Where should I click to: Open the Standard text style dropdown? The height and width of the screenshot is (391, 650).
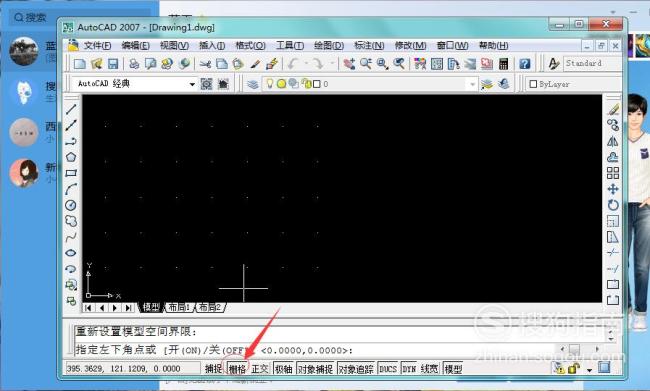(593, 63)
